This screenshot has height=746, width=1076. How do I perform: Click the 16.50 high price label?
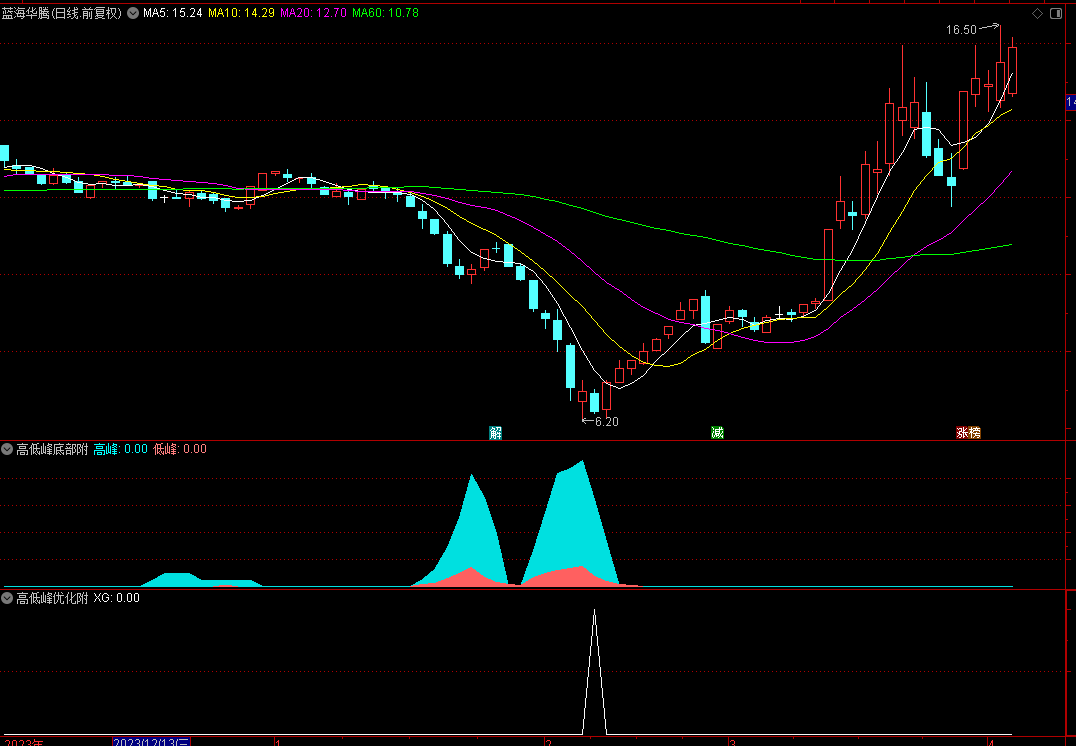tap(961, 30)
